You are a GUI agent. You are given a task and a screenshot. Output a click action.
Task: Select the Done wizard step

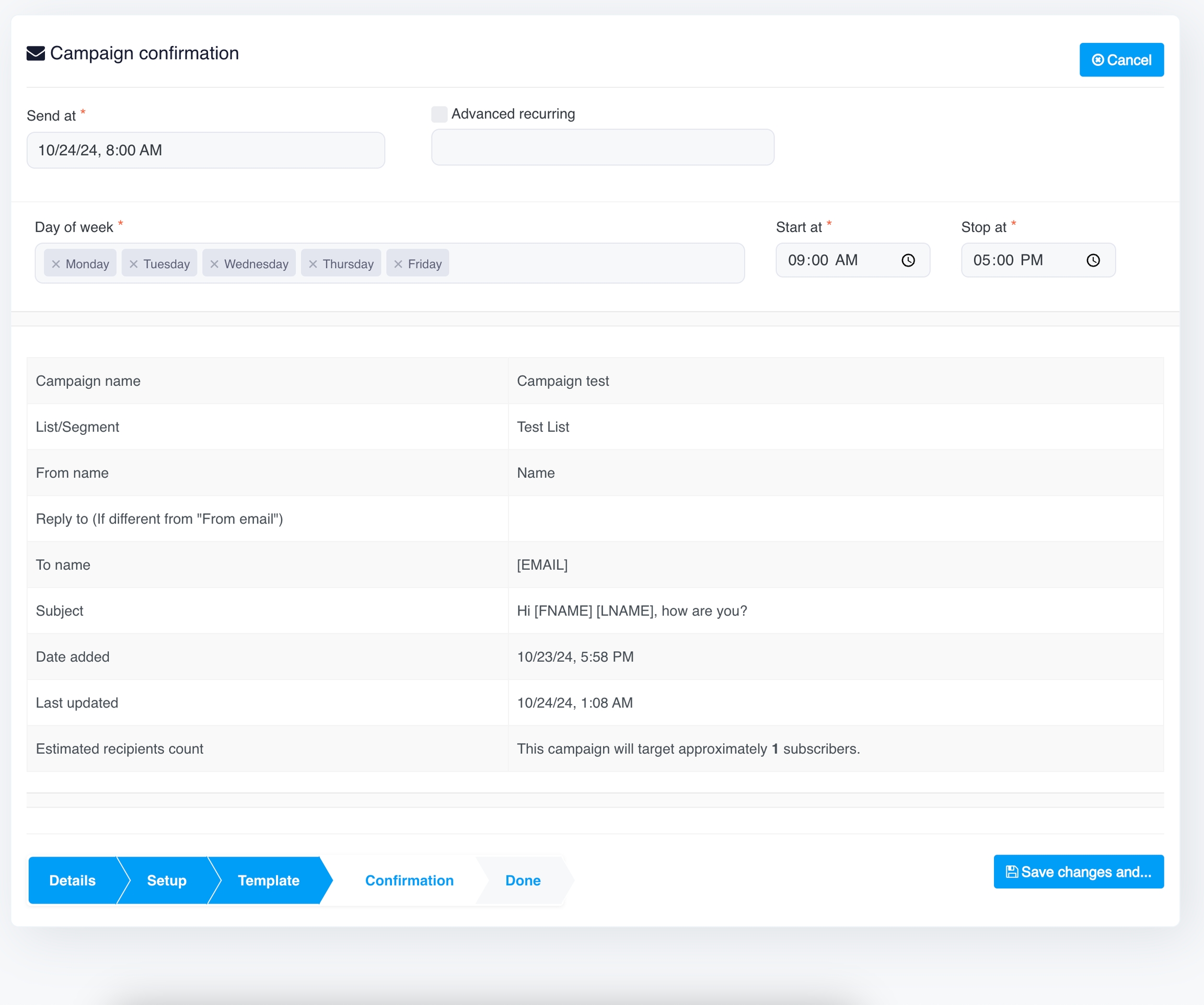(x=522, y=880)
